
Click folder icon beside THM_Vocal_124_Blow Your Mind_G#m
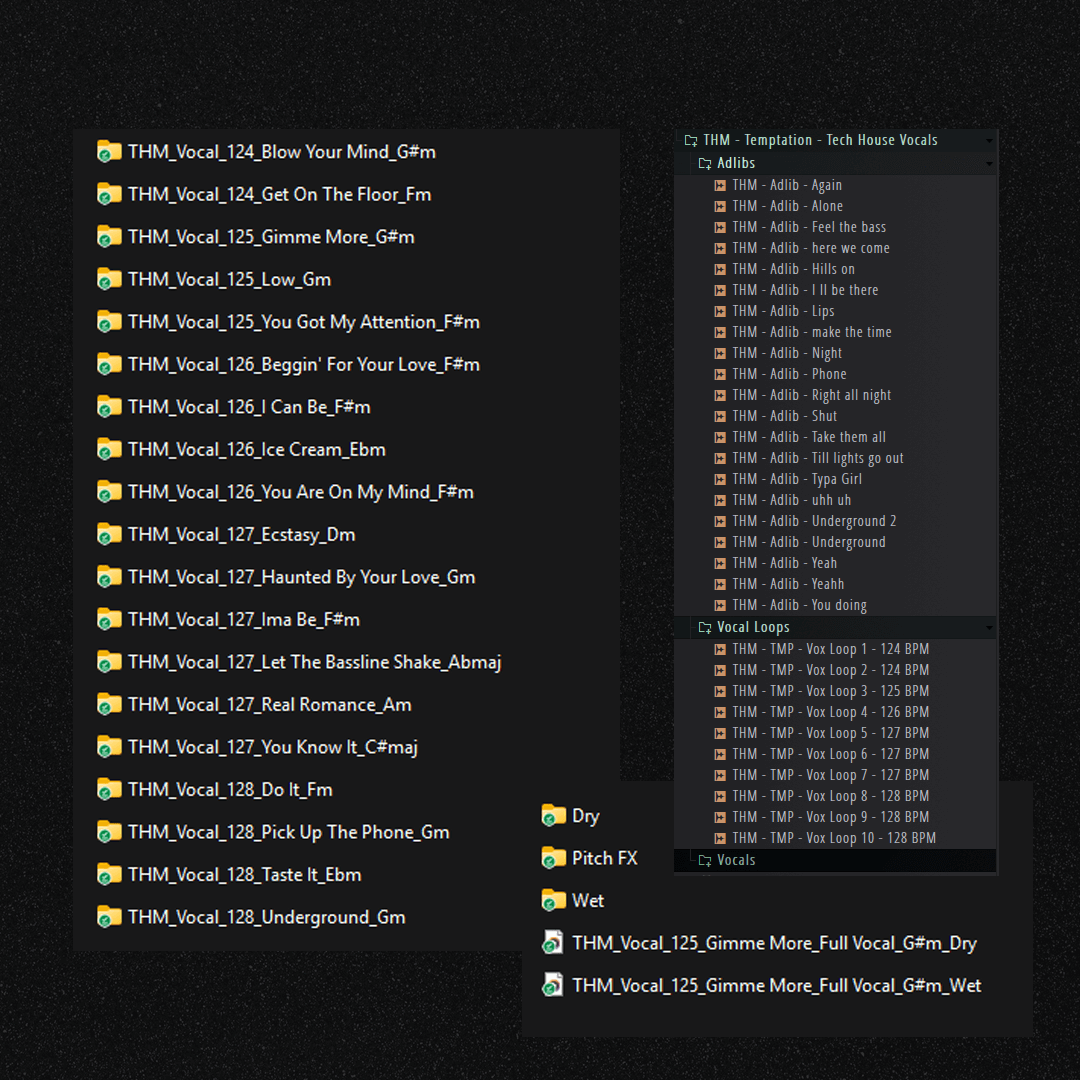pos(109,152)
